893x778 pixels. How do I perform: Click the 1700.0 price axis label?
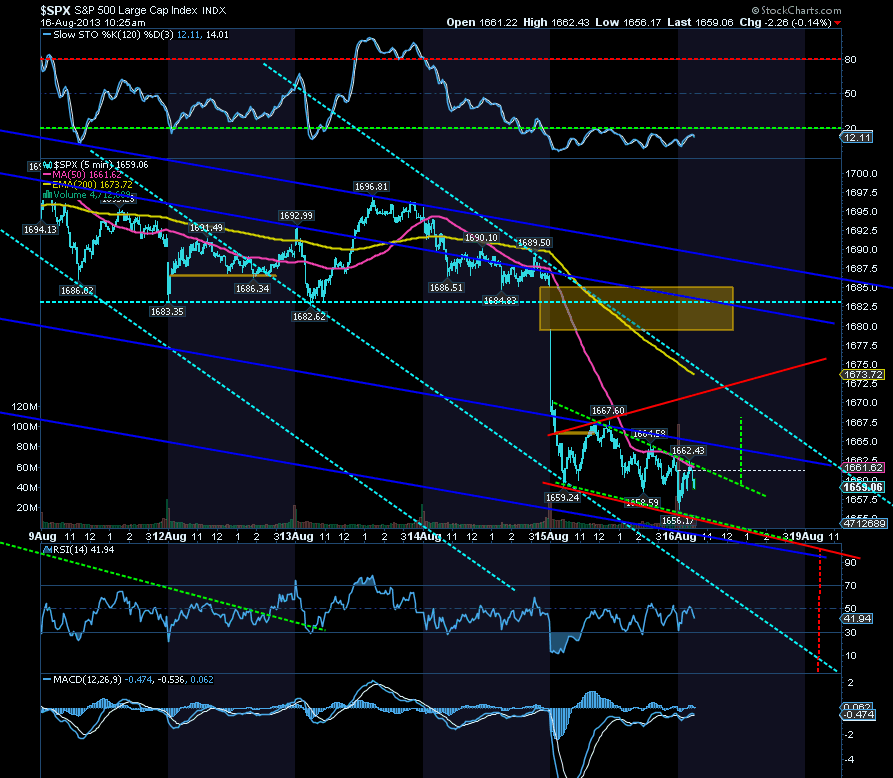(x=861, y=174)
